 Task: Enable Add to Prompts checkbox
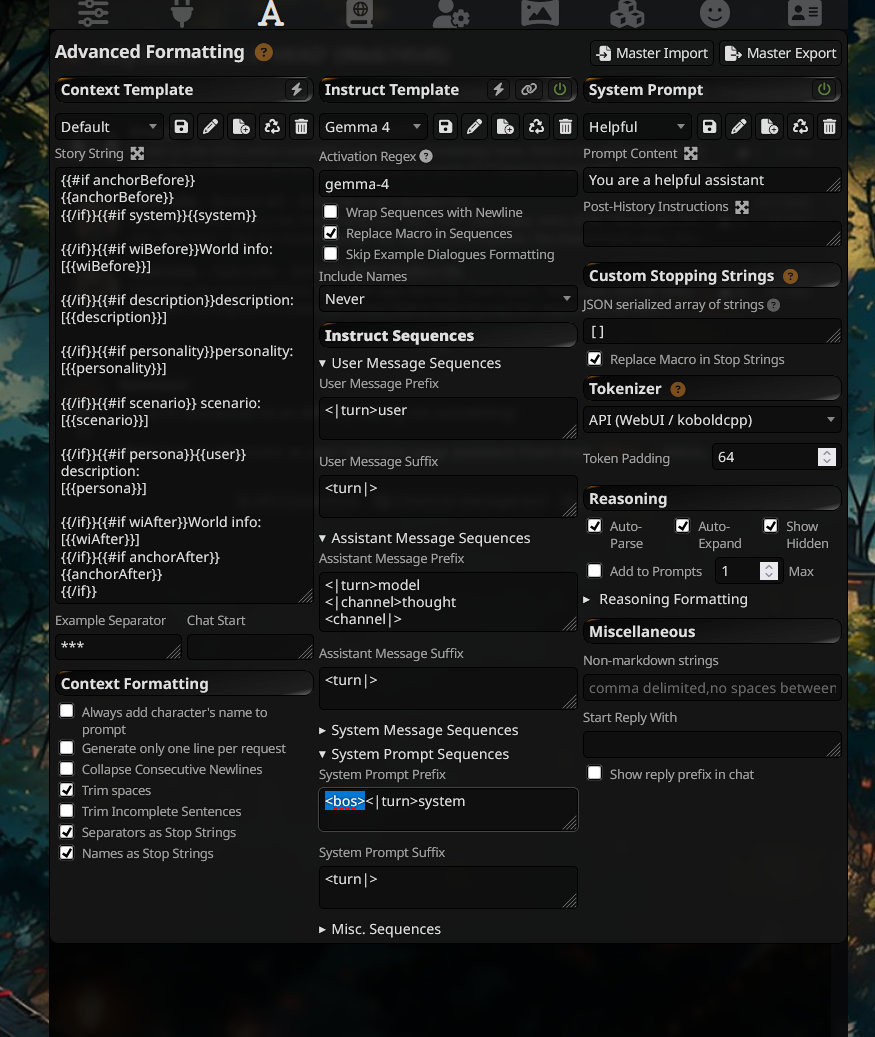[x=595, y=570]
